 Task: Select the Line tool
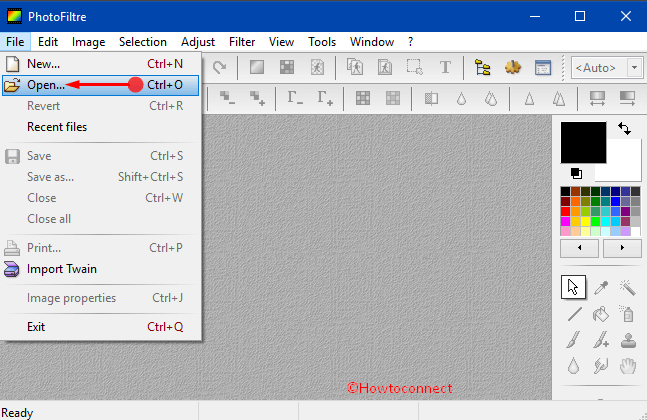click(574, 314)
